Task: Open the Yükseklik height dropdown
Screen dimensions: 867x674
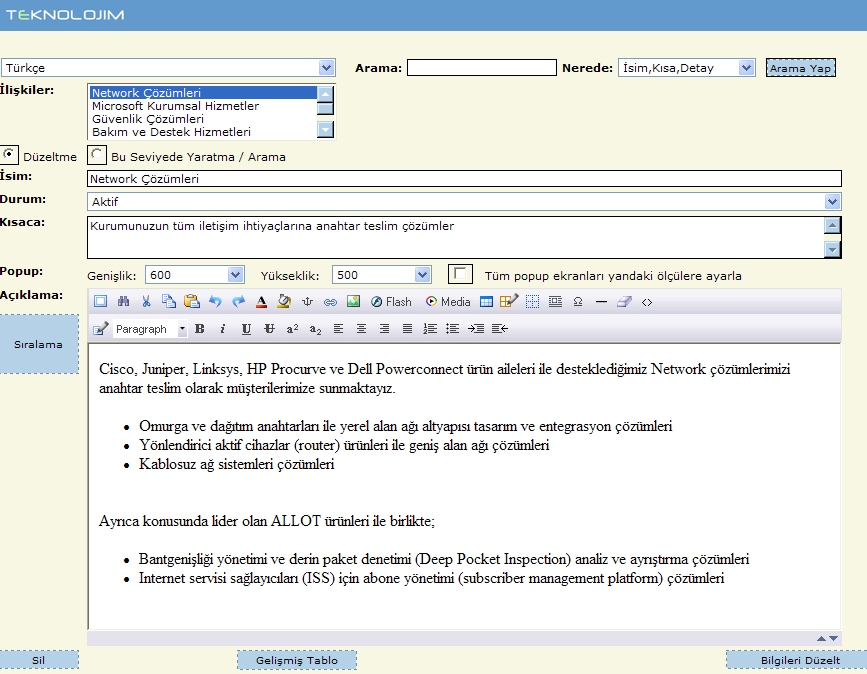Action: (382, 275)
